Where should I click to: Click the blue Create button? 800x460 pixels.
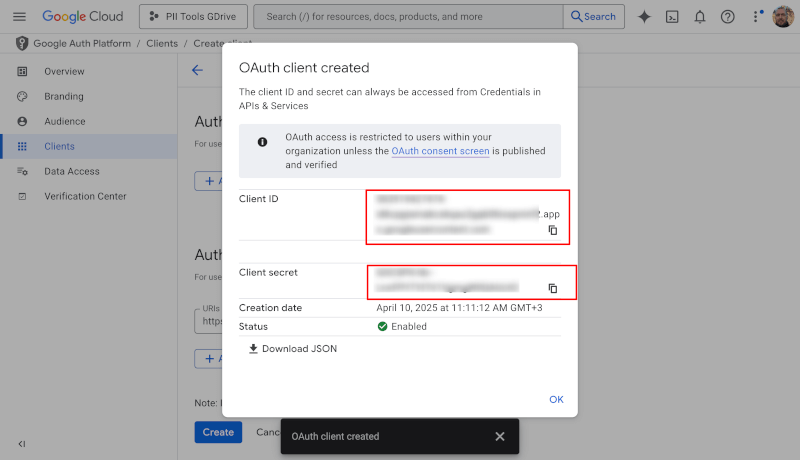click(x=218, y=432)
